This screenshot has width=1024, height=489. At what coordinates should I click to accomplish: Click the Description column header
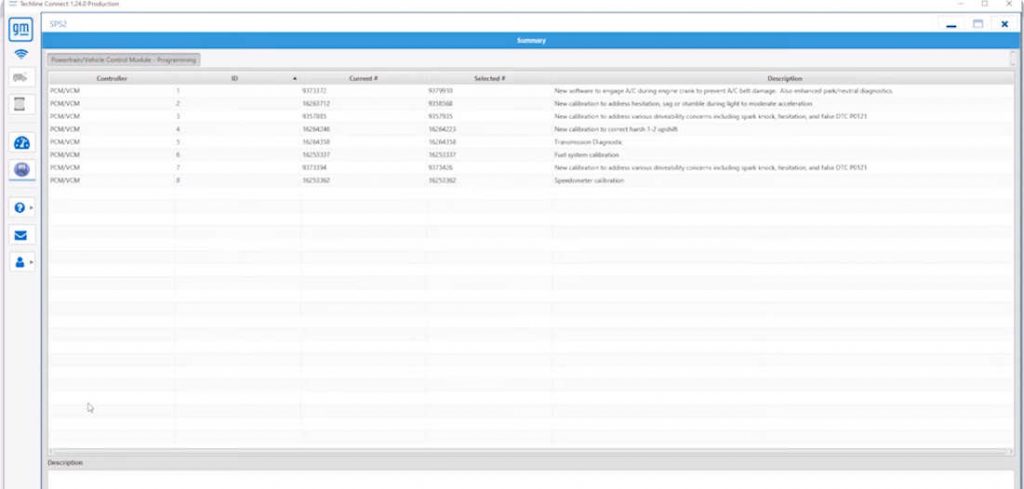(x=784, y=78)
